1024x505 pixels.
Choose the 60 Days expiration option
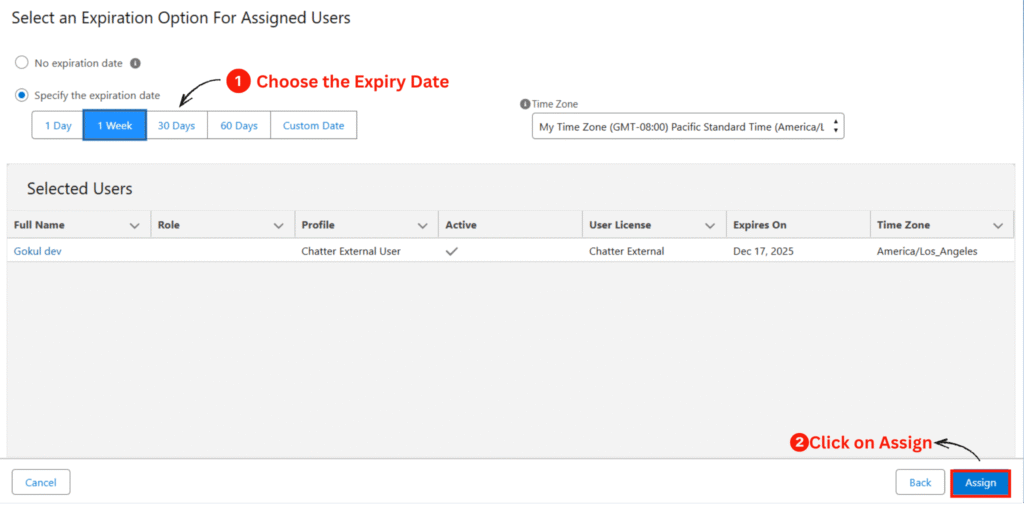click(238, 125)
